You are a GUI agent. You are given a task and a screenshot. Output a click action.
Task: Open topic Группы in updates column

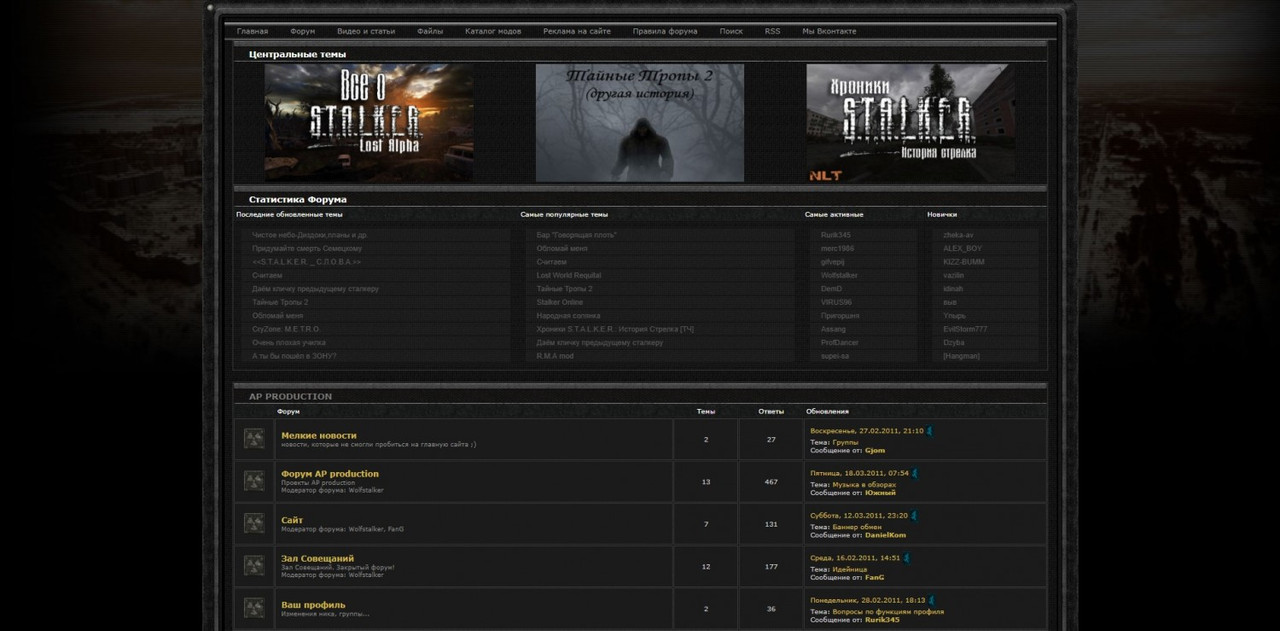[845, 441]
